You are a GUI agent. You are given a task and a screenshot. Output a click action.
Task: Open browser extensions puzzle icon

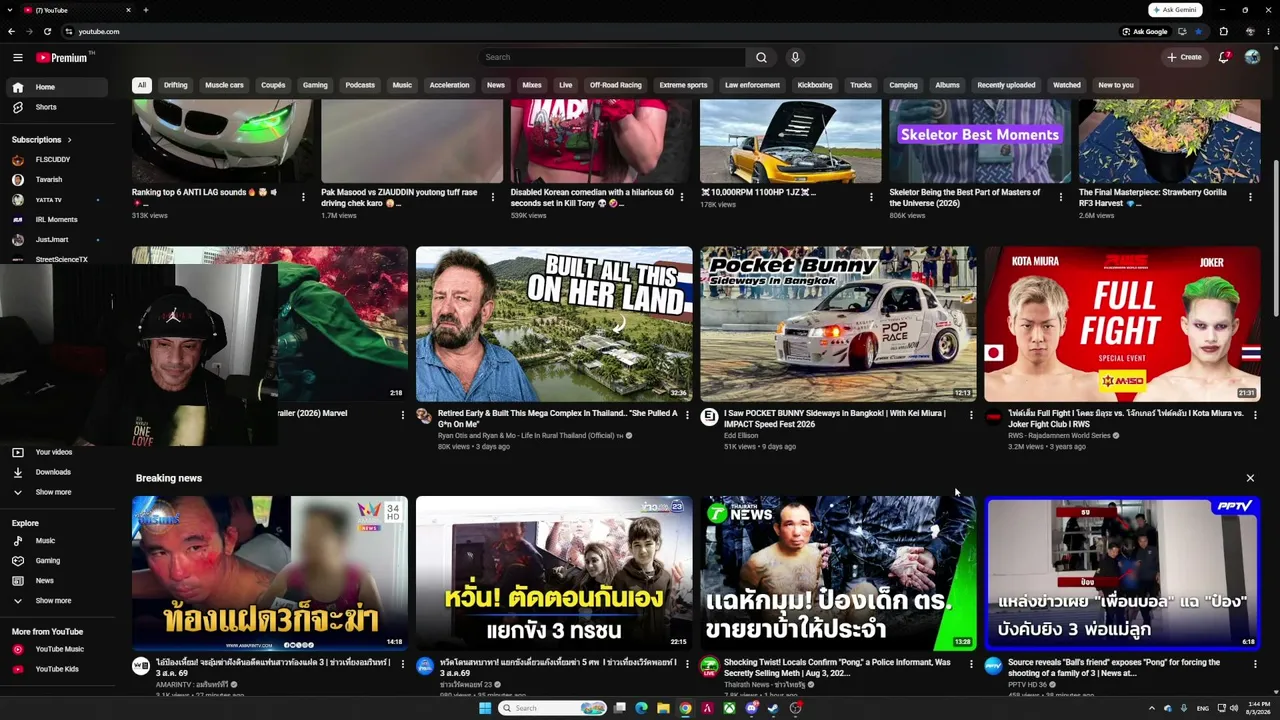coord(1223,31)
